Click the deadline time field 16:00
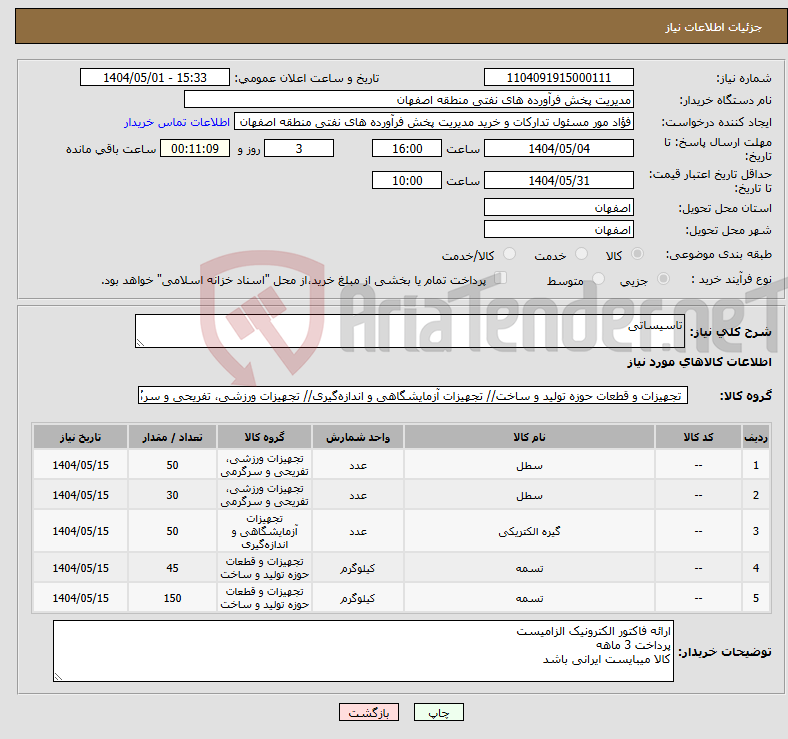Image resolution: width=788 pixels, height=739 pixels. pos(407,148)
